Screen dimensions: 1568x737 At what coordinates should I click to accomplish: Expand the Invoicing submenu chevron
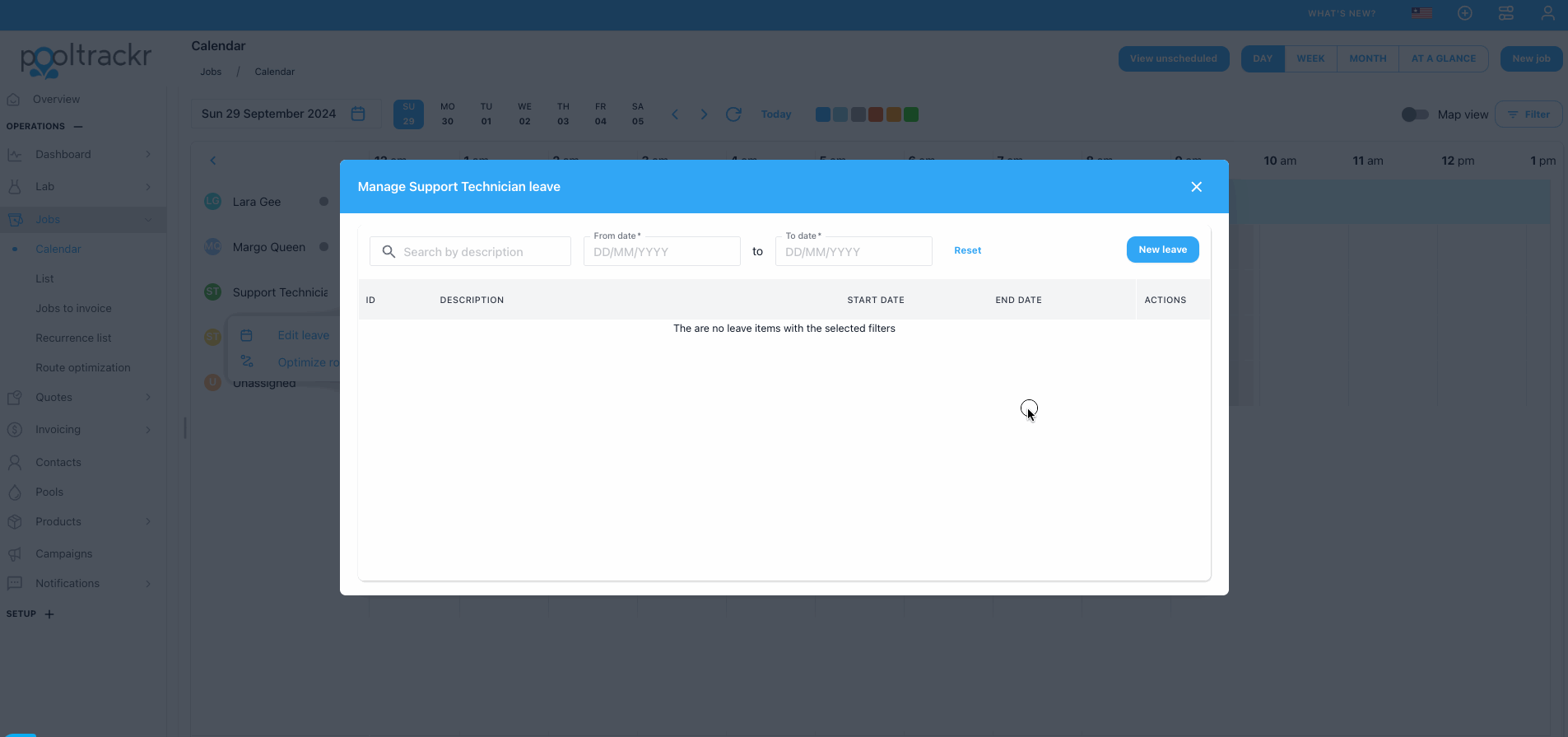tap(148, 429)
